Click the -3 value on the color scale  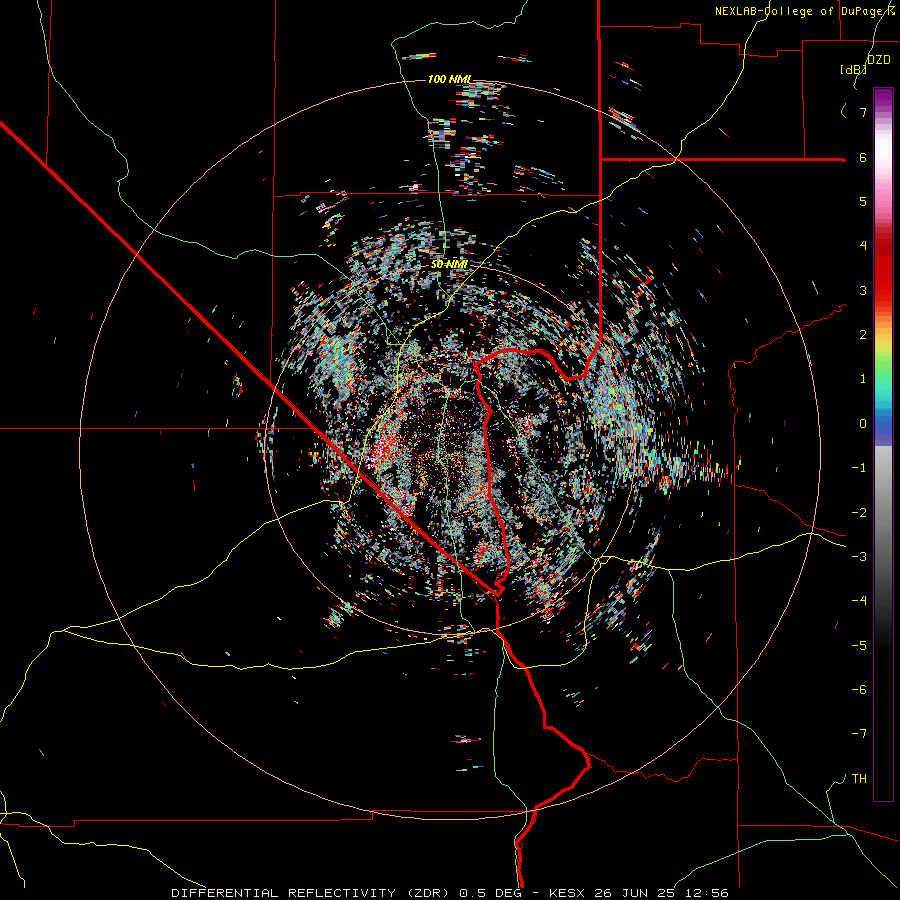(x=859, y=557)
